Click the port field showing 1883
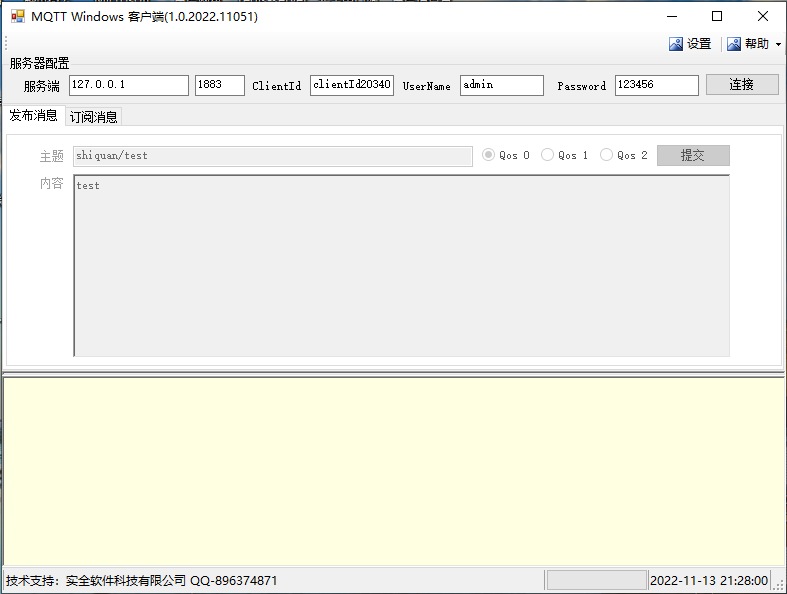Image resolution: width=787 pixels, height=594 pixels. tap(219, 85)
